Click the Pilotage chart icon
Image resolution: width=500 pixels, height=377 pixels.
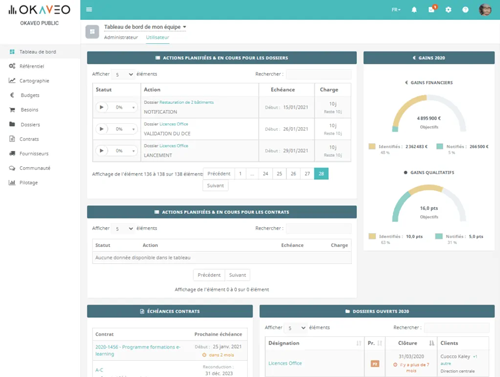[12, 182]
